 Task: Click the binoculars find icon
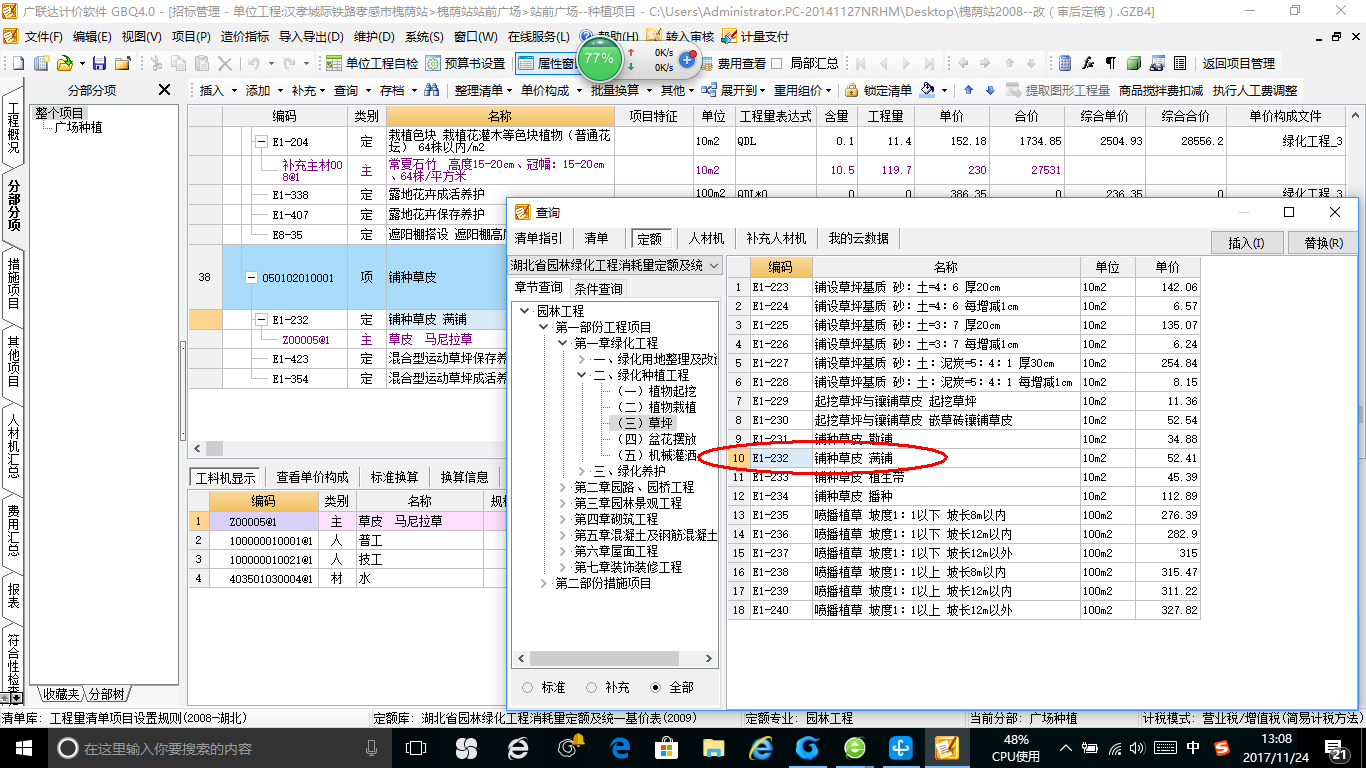tap(431, 90)
